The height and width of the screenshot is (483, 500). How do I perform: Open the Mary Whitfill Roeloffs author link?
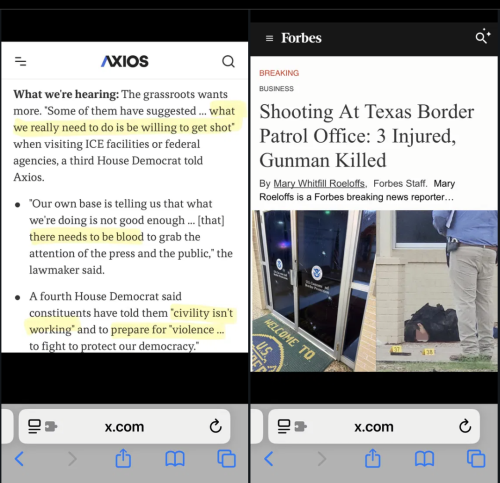pyautogui.click(x=319, y=184)
